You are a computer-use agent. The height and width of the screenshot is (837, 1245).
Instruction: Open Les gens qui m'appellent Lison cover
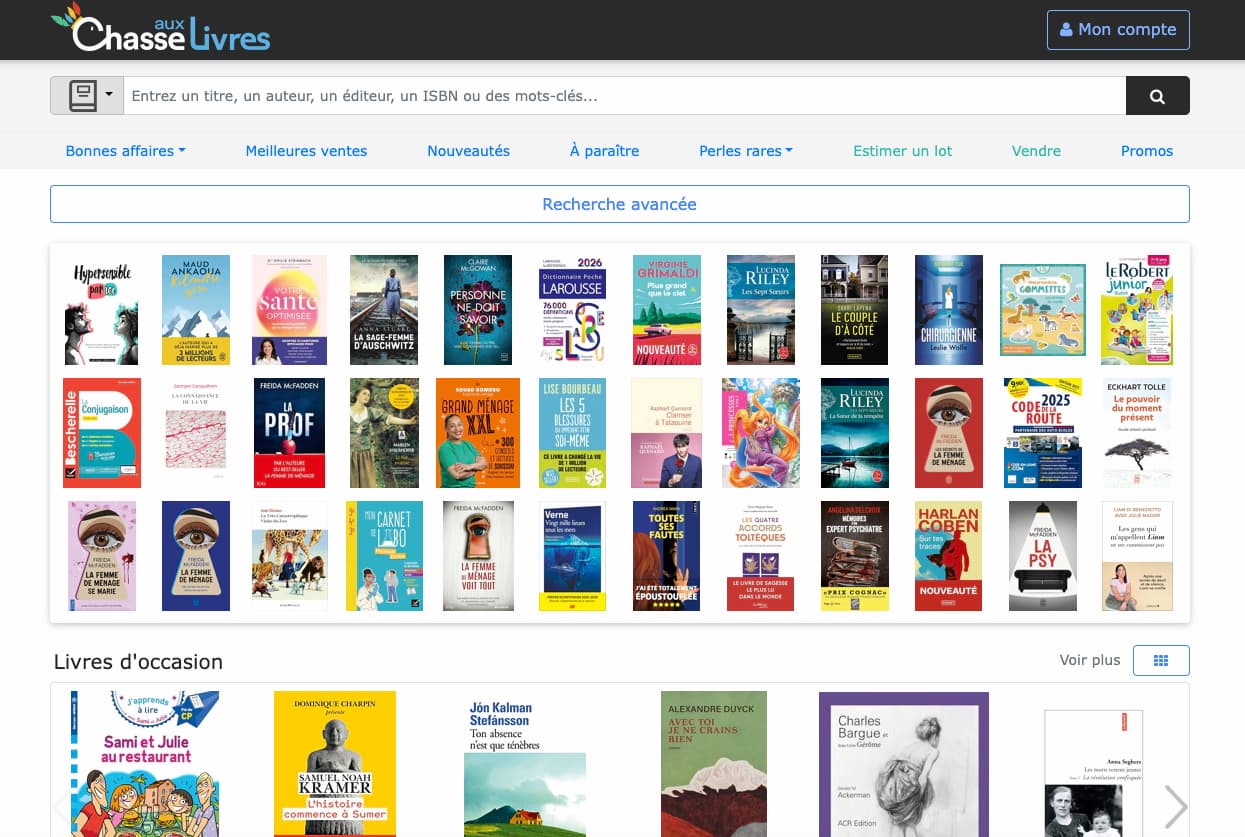pos(1137,556)
